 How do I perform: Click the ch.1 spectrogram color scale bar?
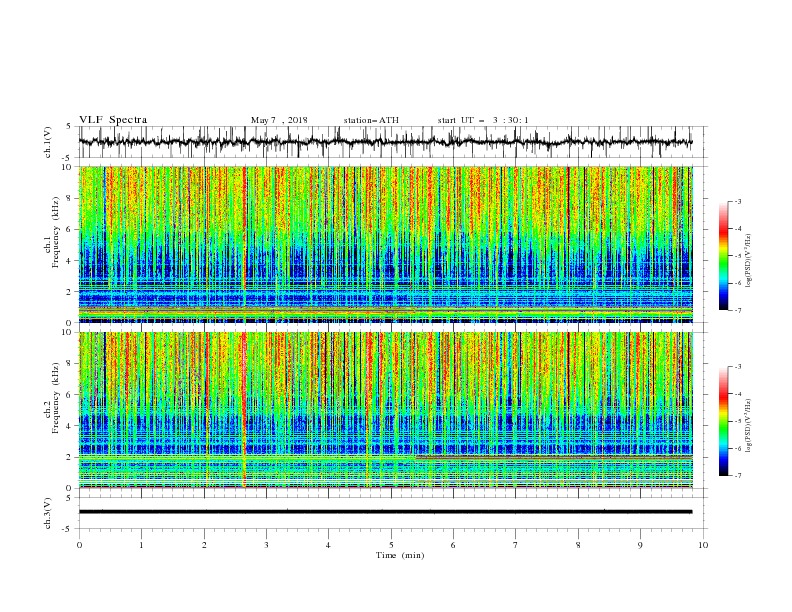(x=724, y=255)
